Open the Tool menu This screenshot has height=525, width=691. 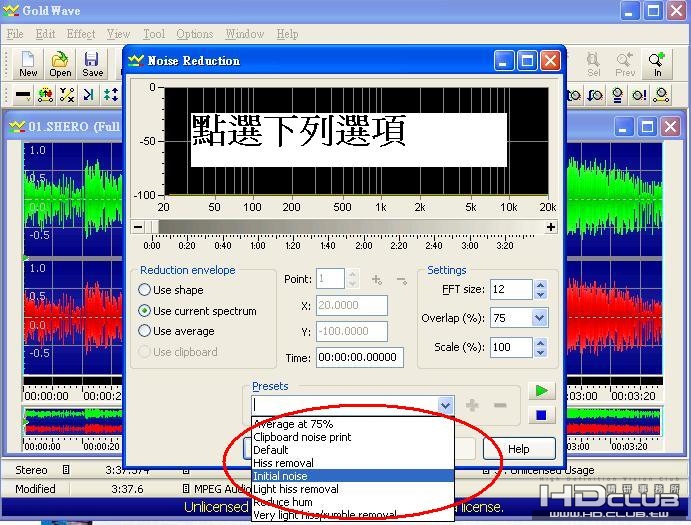[154, 34]
